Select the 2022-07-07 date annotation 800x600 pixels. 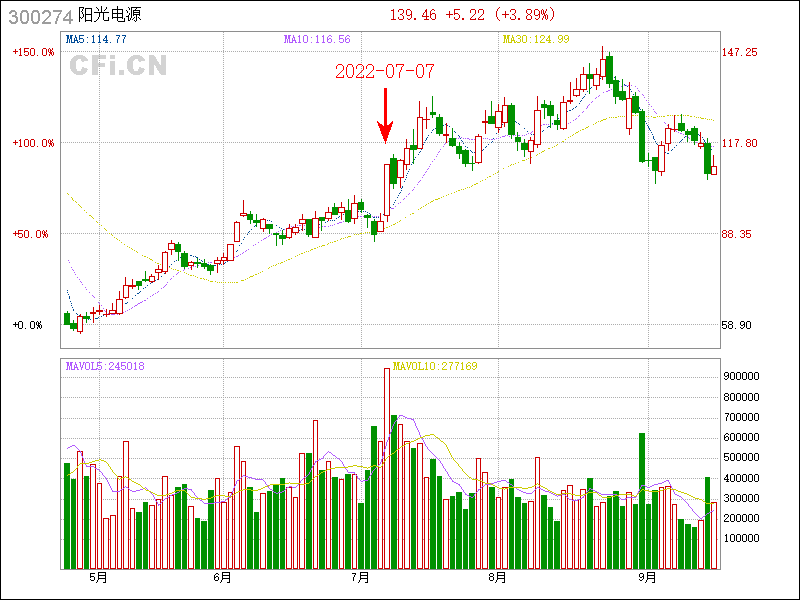(384, 71)
